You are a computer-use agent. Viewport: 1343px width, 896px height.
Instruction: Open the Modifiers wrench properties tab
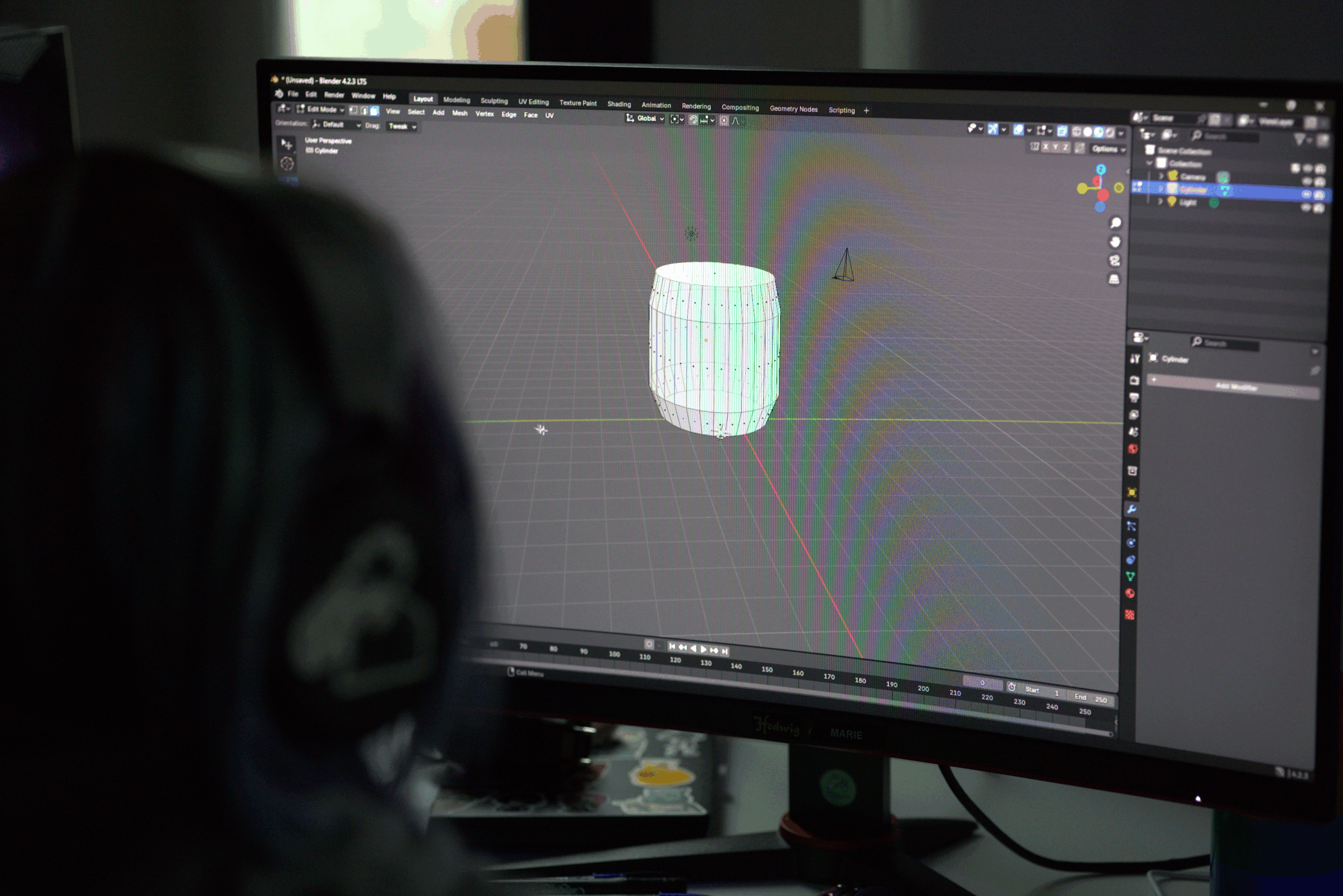click(x=1132, y=509)
